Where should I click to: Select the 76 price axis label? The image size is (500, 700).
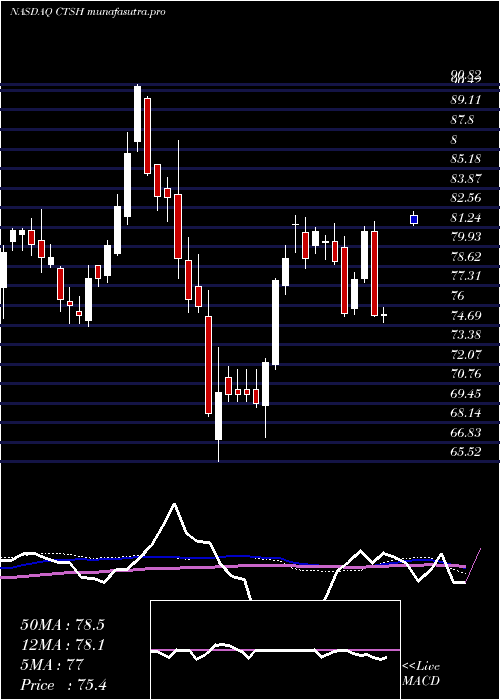[x=458, y=296]
